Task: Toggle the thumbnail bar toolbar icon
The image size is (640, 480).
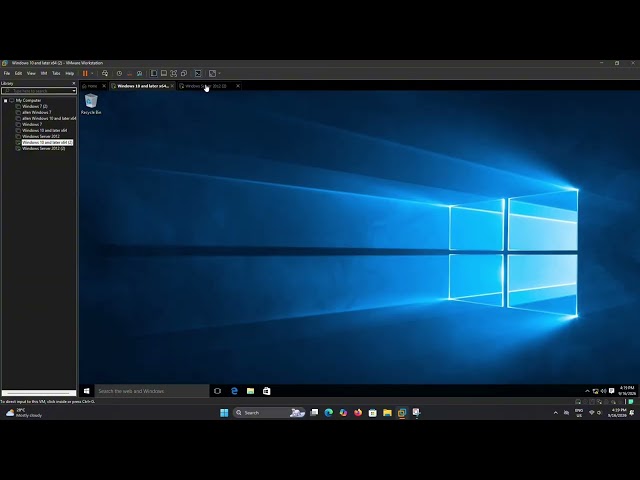Action: click(164, 73)
